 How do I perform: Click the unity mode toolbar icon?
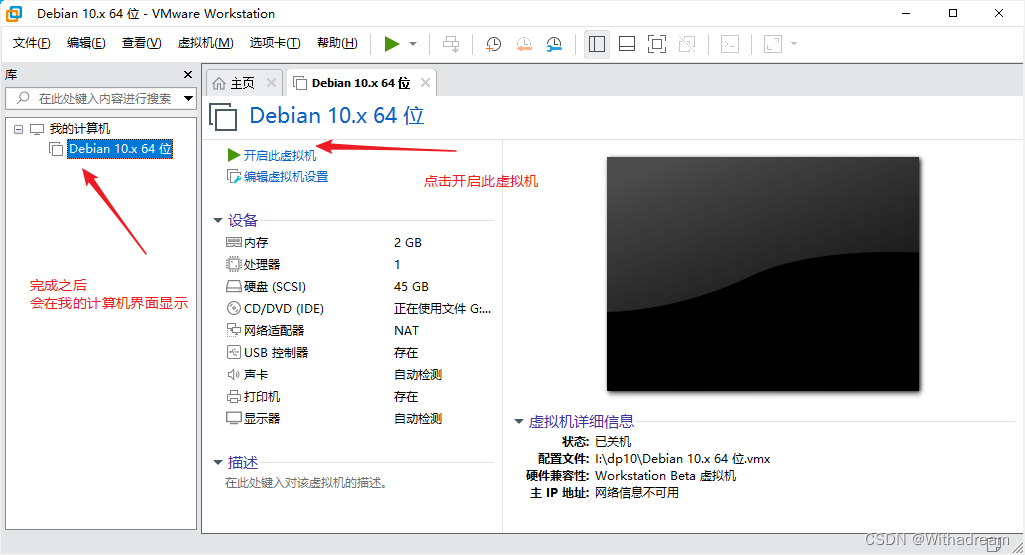pyautogui.click(x=687, y=44)
